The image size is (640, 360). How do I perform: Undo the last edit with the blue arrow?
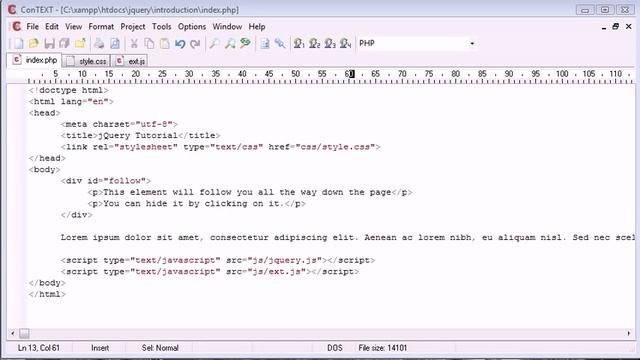pos(180,43)
